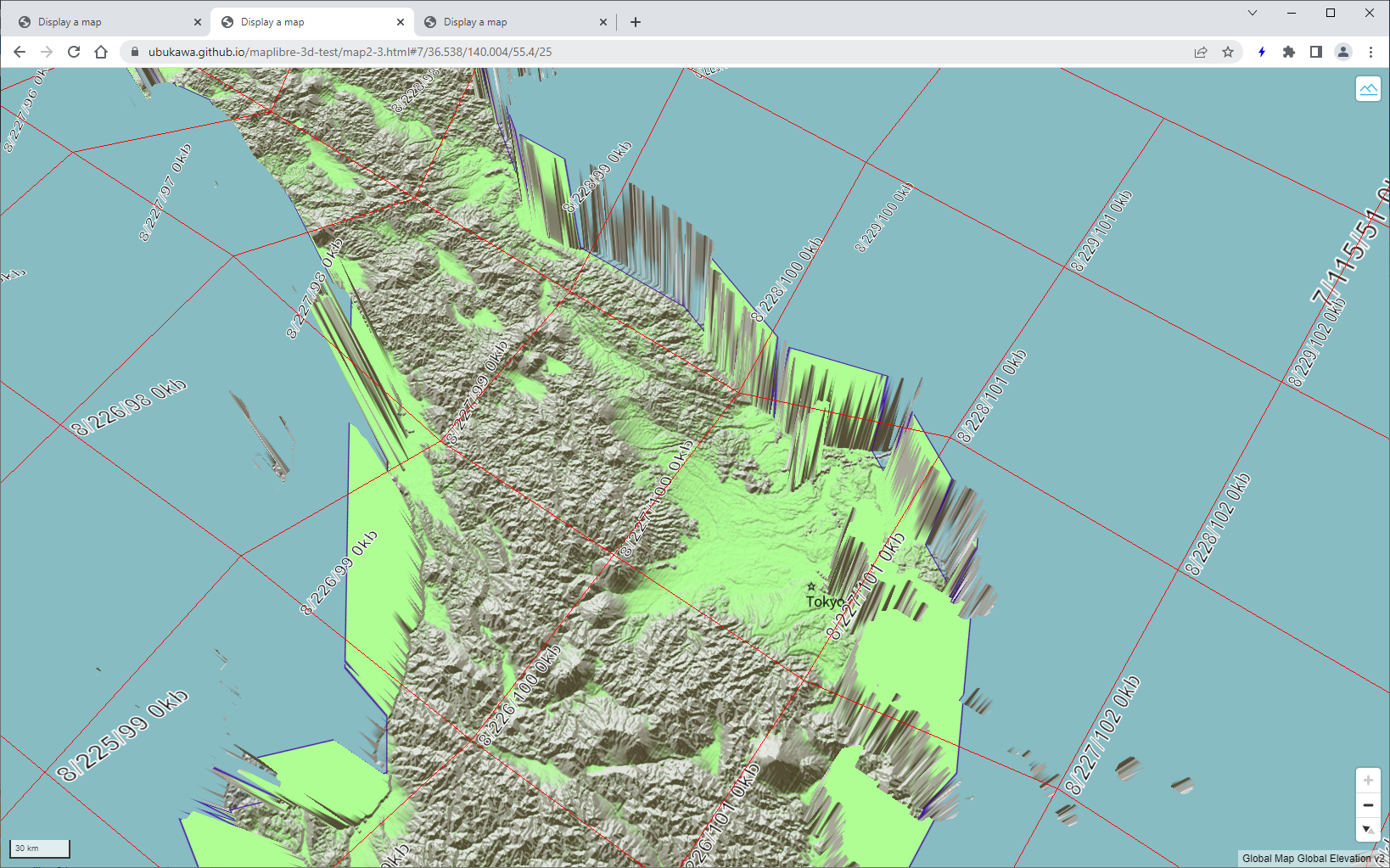This screenshot has width=1390, height=868.
Task: Zoom out with map minus button
Action: pyautogui.click(x=1368, y=805)
